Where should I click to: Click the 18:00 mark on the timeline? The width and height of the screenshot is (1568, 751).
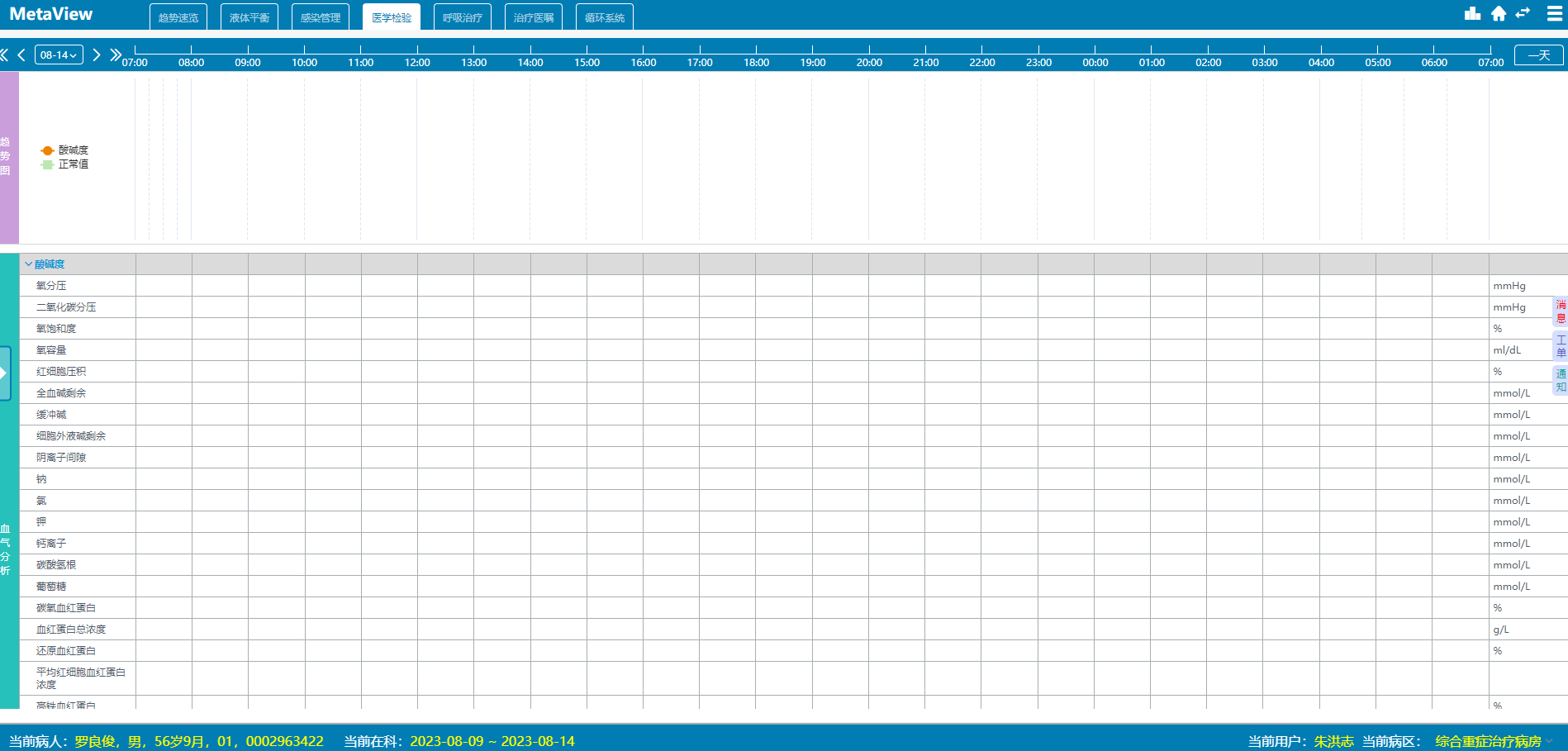756,62
